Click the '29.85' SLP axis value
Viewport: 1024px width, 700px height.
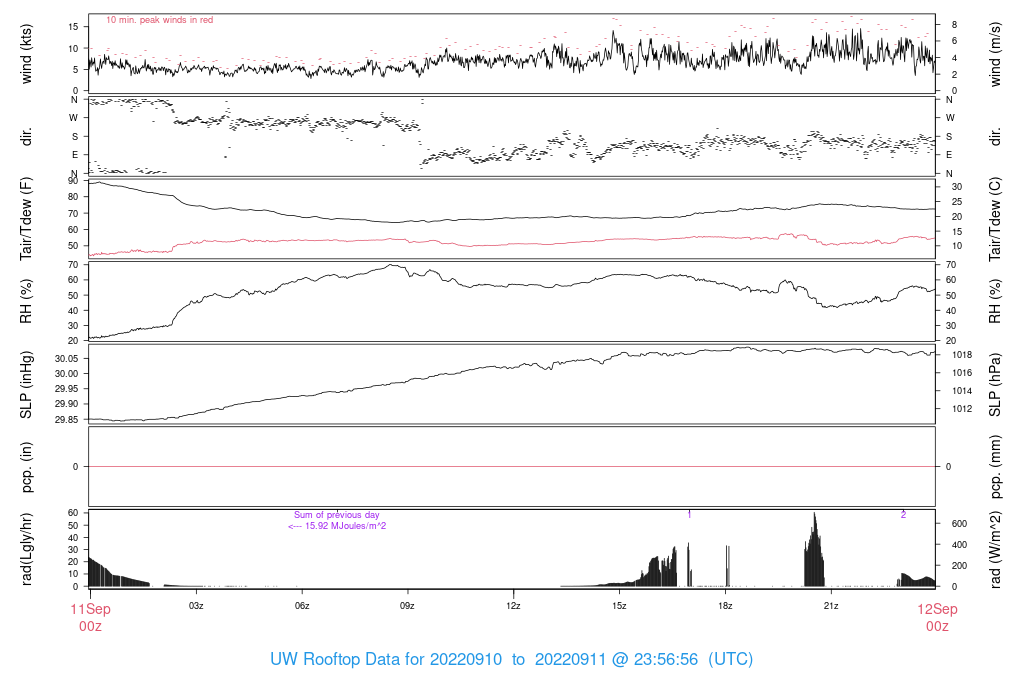pos(67,419)
